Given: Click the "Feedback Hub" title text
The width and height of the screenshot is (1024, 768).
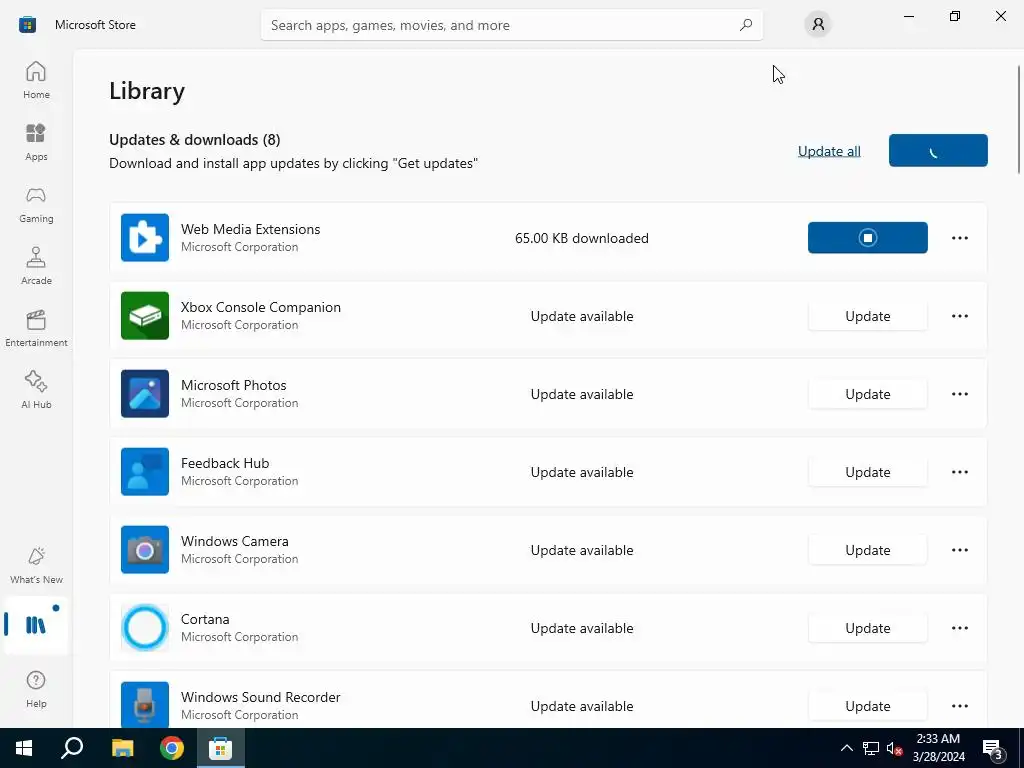Looking at the screenshot, I should [225, 463].
